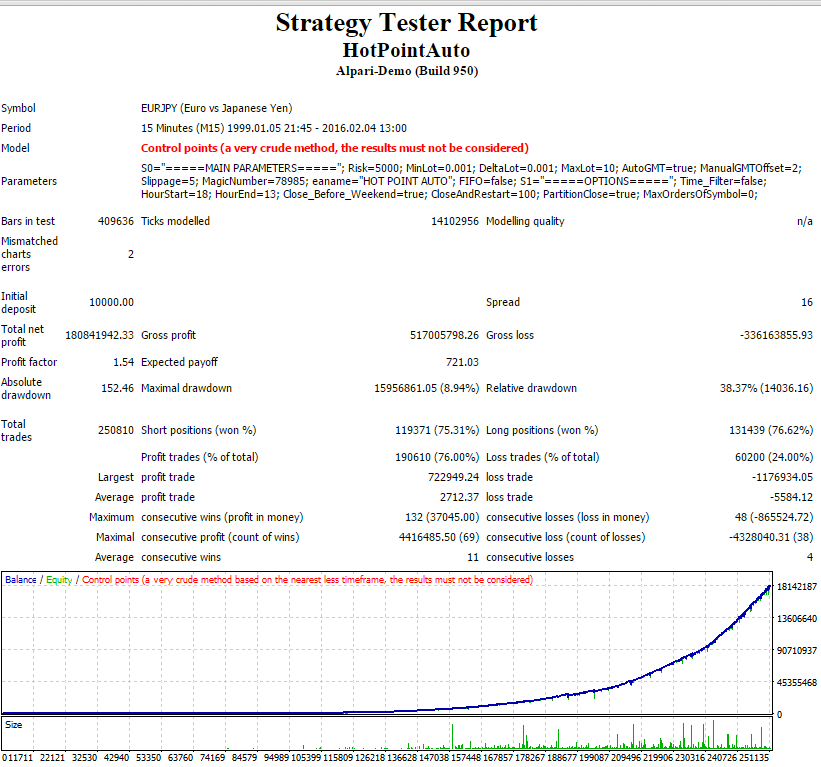Click long positions value '131439 (76.62%)'
Screen dimensions: 821x767
point(771,430)
